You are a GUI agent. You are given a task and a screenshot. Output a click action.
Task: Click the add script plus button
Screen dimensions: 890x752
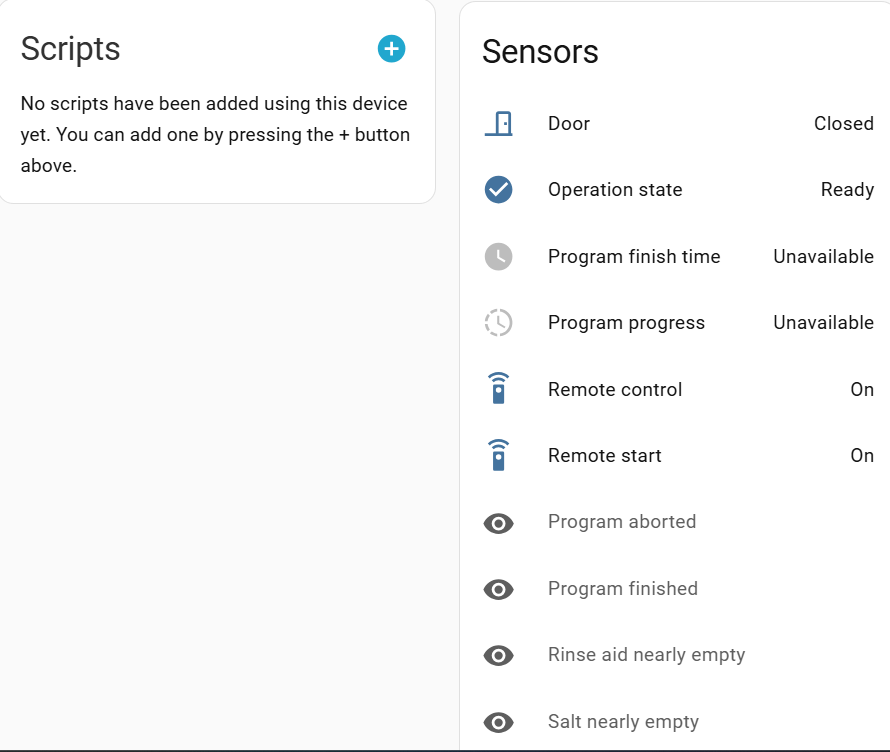(x=391, y=48)
